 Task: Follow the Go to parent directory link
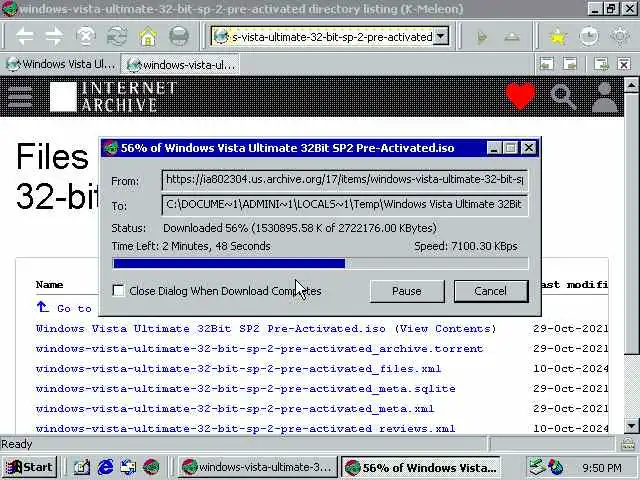[64, 308]
